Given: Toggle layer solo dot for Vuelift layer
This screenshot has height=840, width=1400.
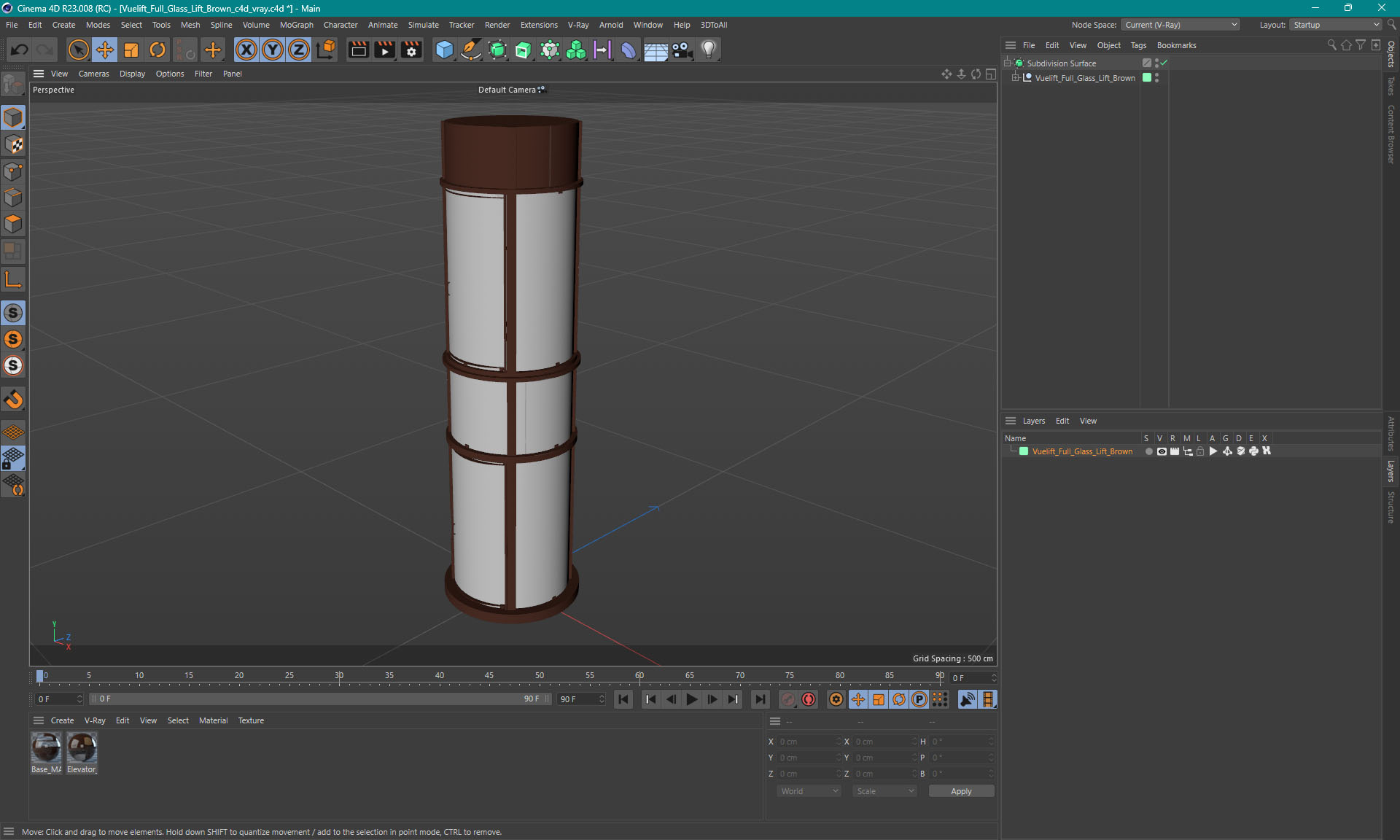Looking at the screenshot, I should pyautogui.click(x=1148, y=451).
